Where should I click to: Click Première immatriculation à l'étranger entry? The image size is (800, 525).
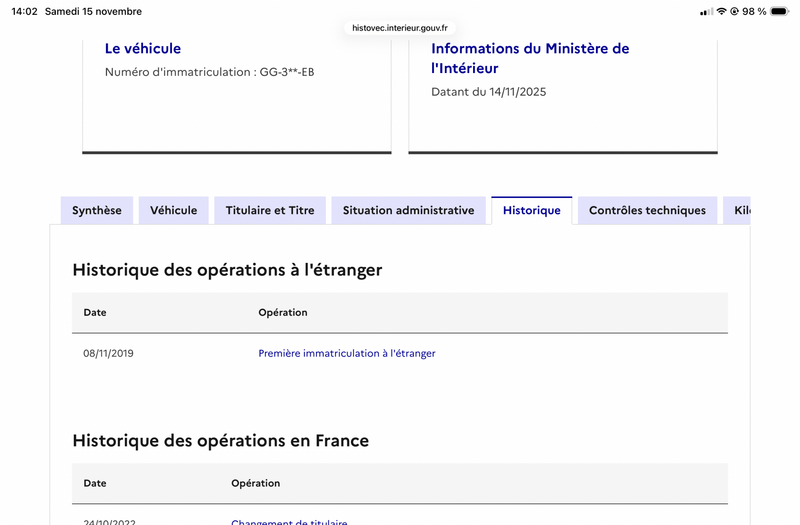(347, 353)
